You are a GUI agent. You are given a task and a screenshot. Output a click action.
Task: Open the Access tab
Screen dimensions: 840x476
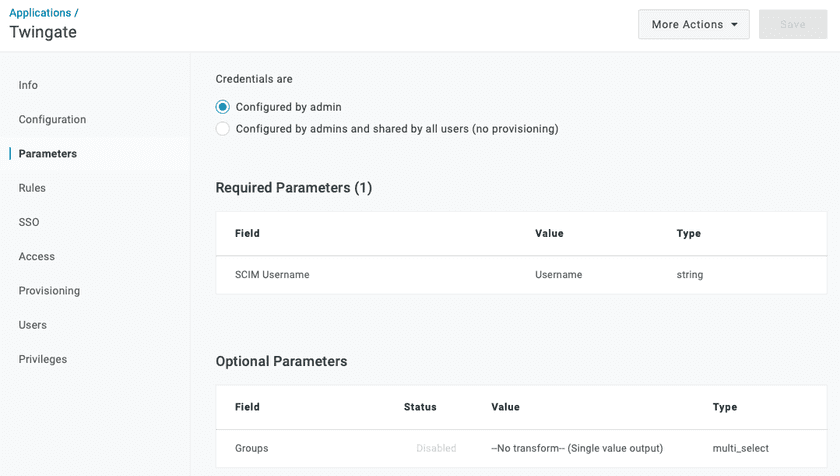pyautogui.click(x=36, y=256)
